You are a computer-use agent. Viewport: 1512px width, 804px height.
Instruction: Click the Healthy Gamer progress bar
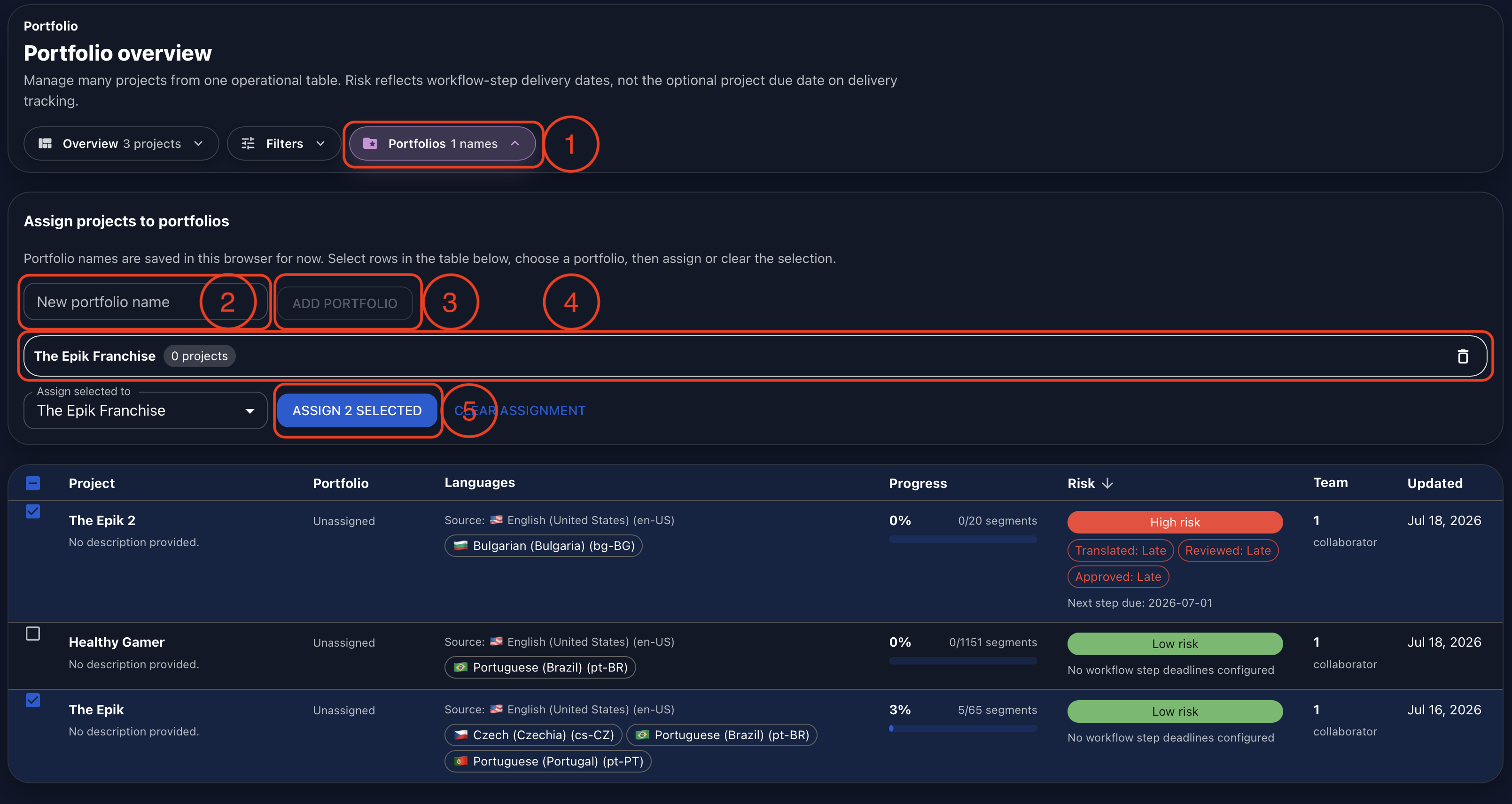[x=963, y=661]
